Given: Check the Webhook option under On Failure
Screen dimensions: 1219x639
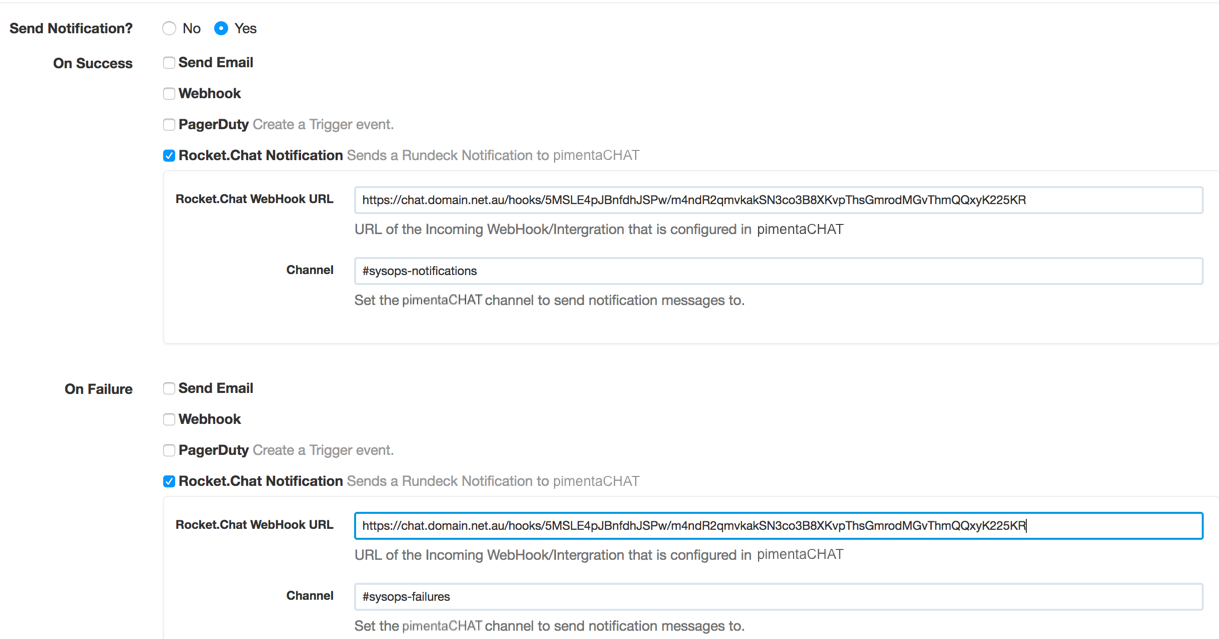Looking at the screenshot, I should [x=169, y=419].
